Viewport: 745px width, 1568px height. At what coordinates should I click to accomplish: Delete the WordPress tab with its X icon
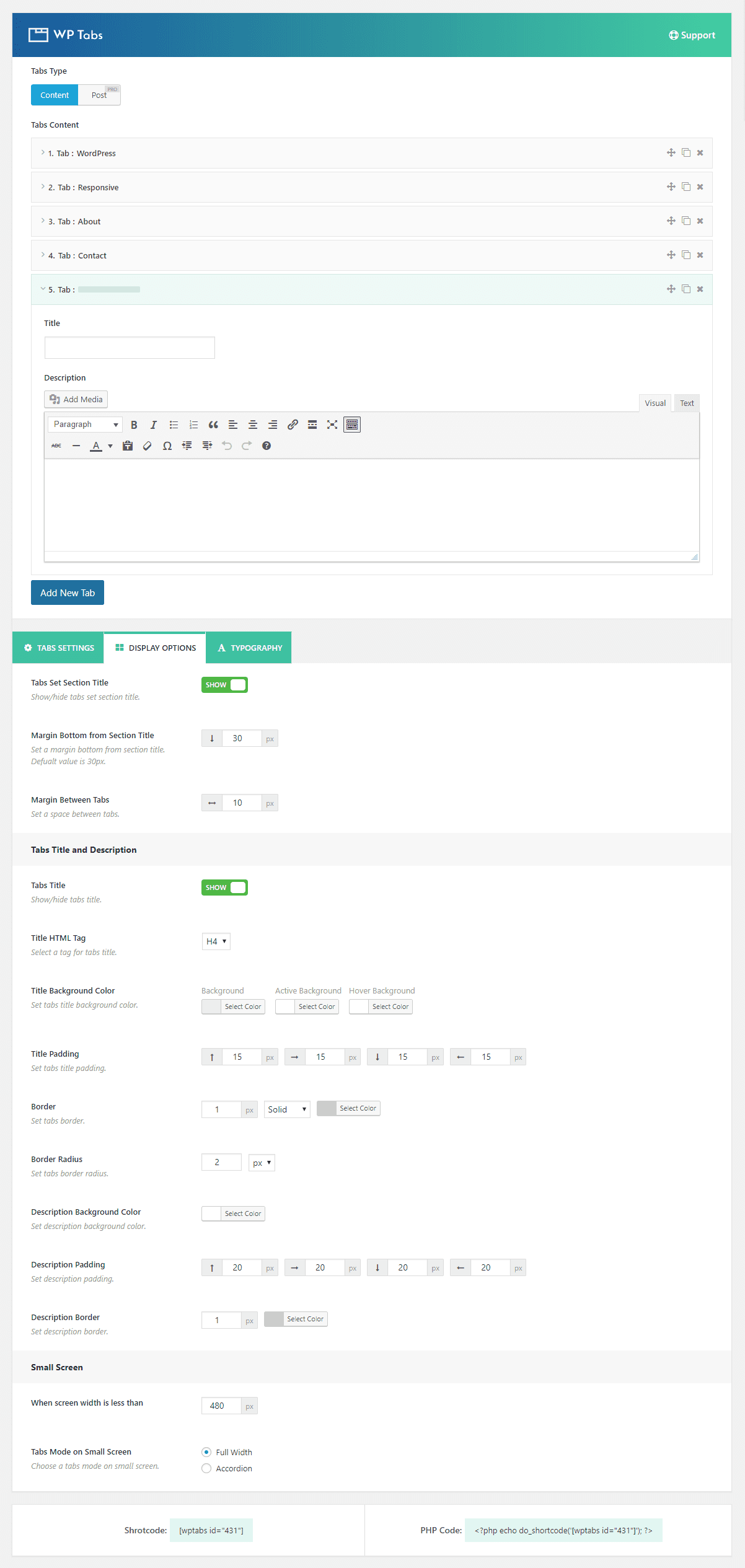(700, 153)
